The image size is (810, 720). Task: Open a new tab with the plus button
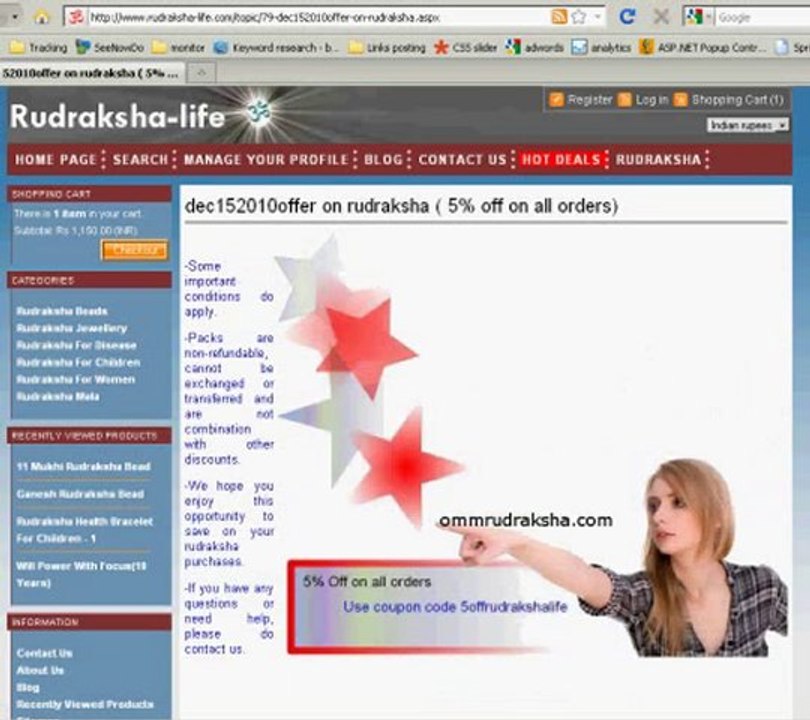[x=201, y=73]
